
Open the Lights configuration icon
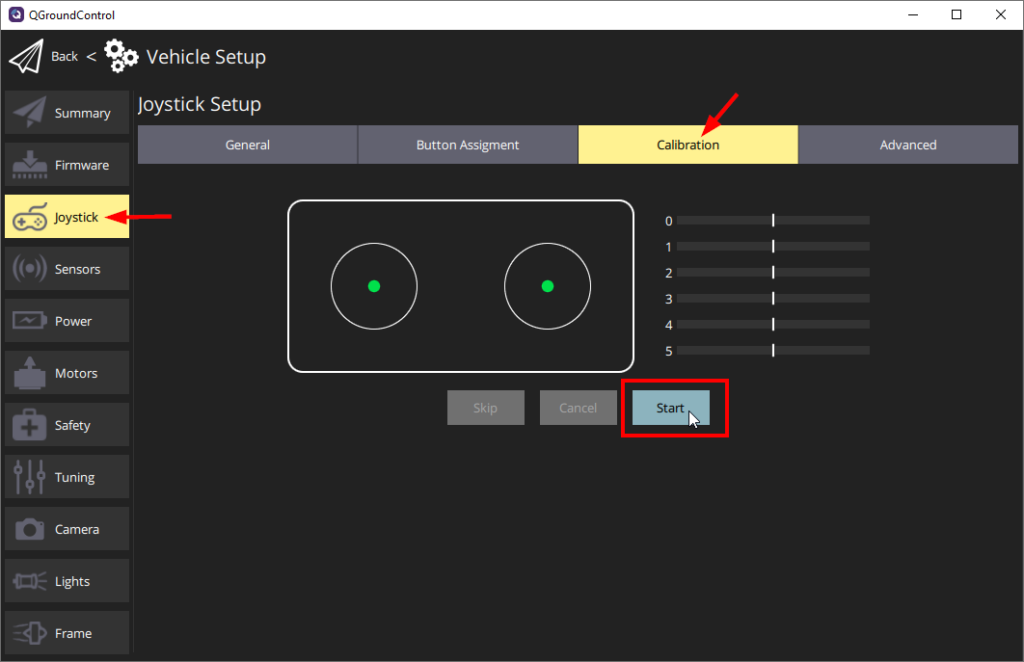[x=31, y=580]
